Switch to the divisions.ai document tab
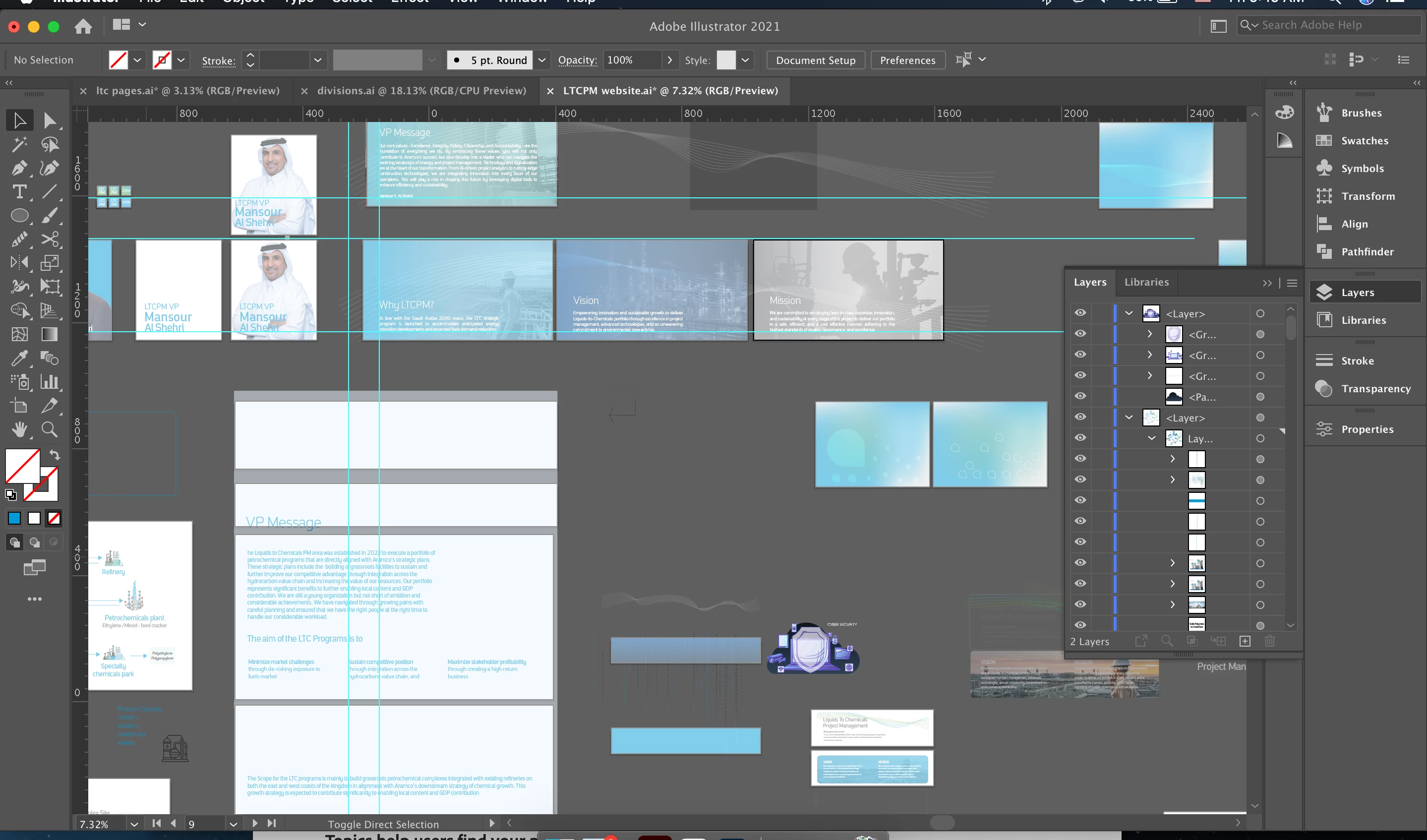 point(421,91)
